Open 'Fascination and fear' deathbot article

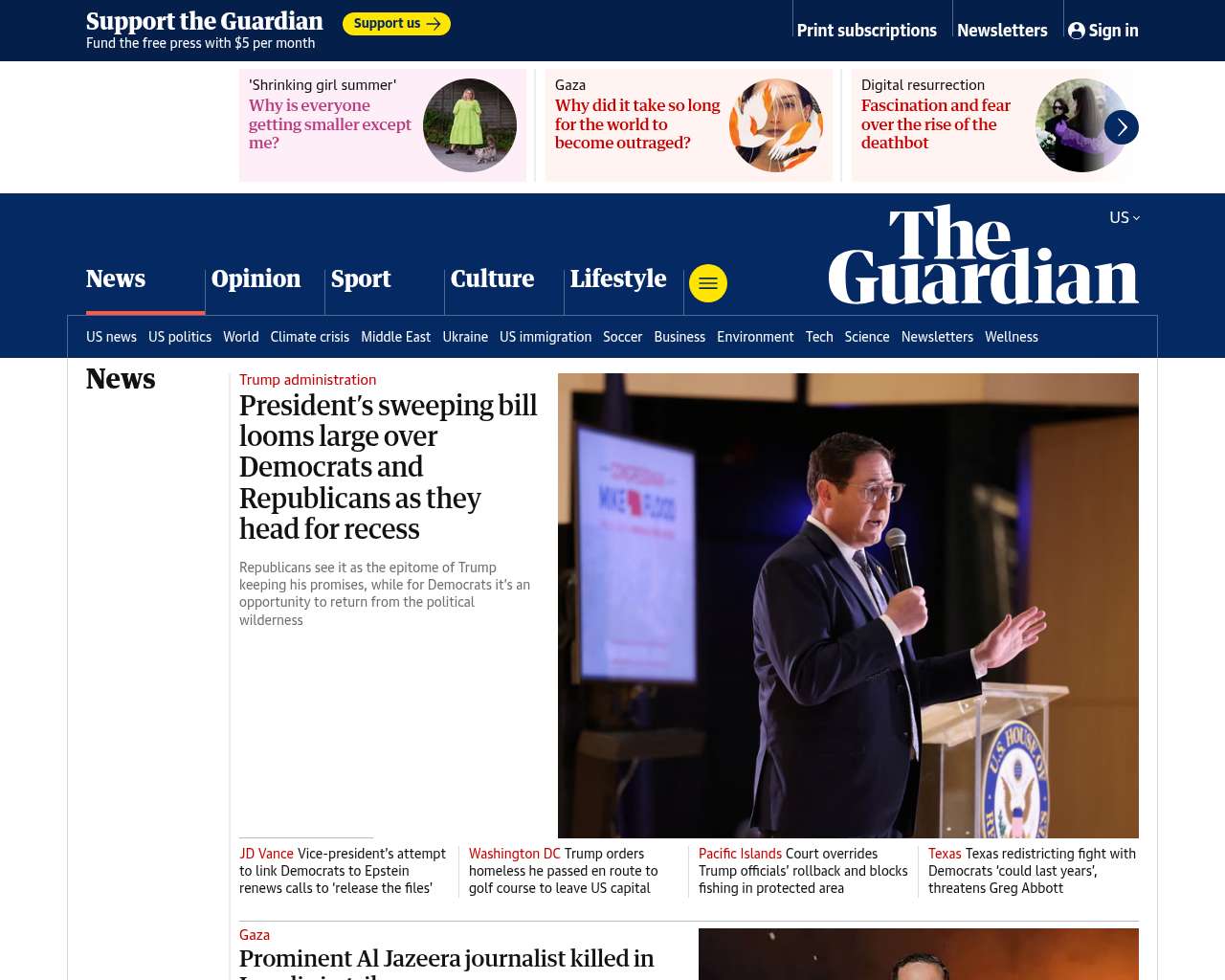pyautogui.click(x=936, y=124)
